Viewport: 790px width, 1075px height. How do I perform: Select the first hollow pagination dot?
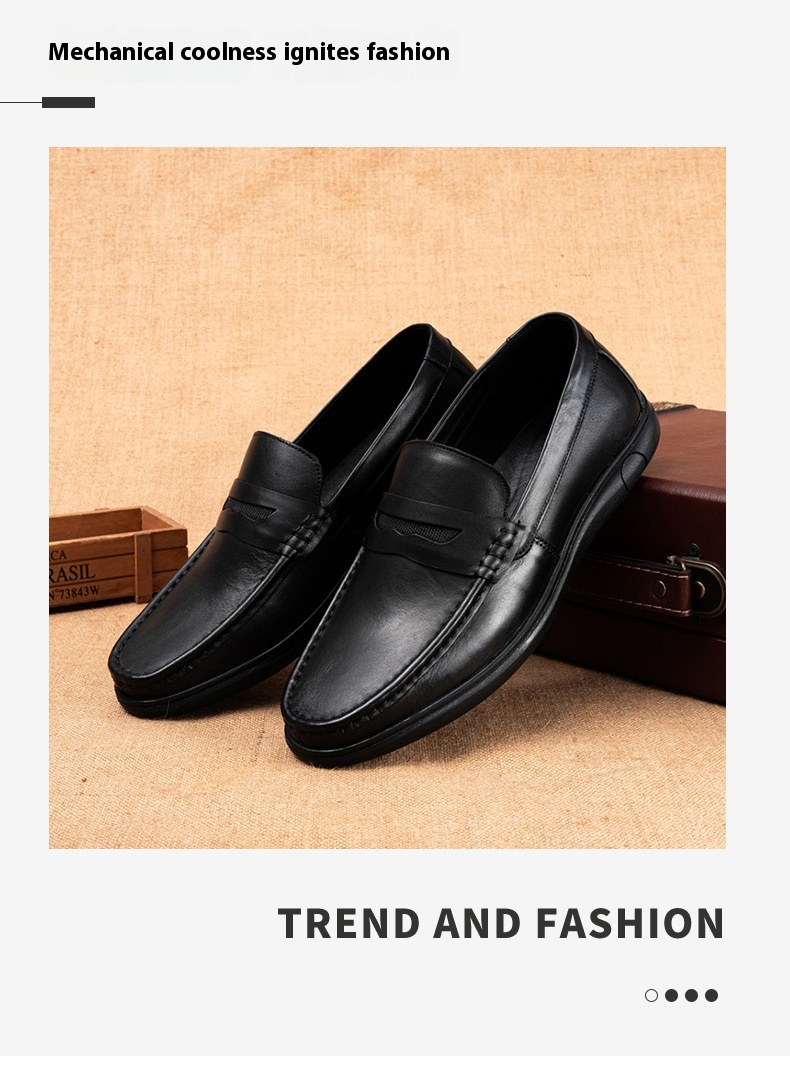tap(651, 995)
